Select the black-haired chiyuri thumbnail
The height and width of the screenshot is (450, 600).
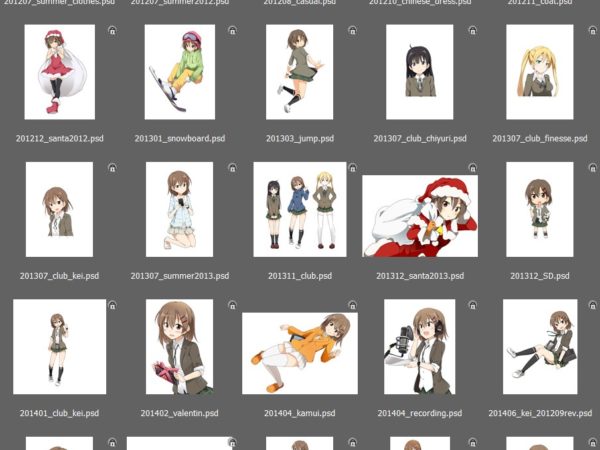tap(420, 72)
